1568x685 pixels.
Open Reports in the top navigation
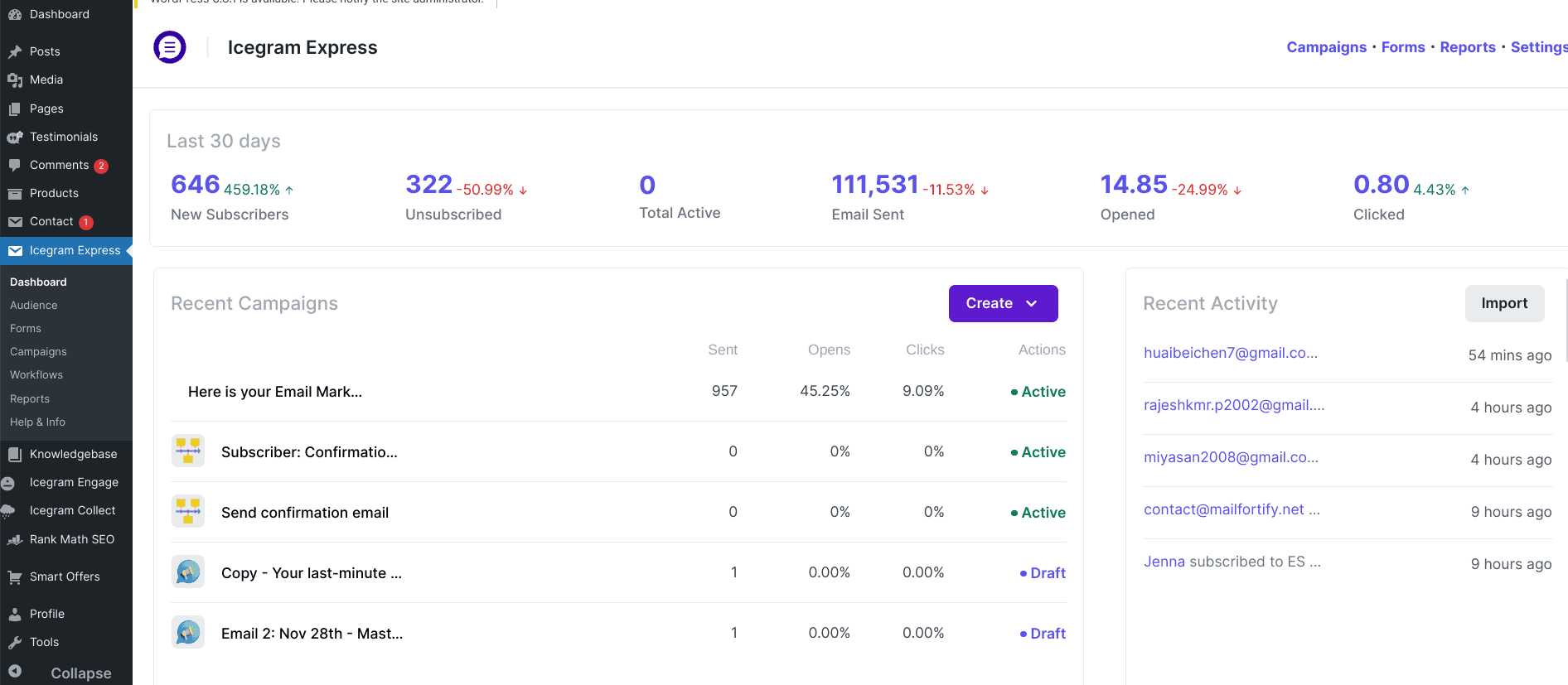(x=1468, y=47)
